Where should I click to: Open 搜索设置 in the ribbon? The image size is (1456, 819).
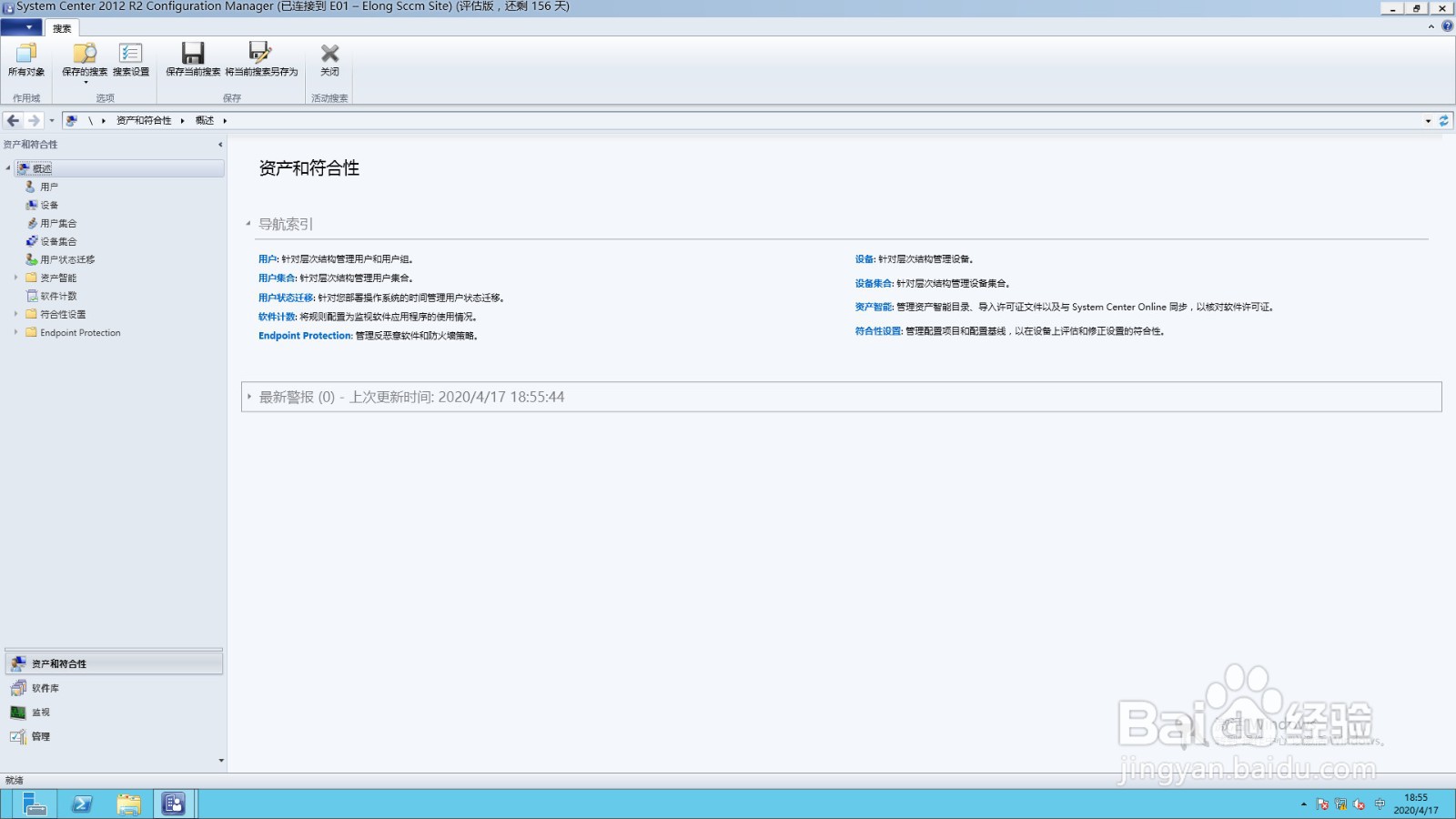click(131, 59)
